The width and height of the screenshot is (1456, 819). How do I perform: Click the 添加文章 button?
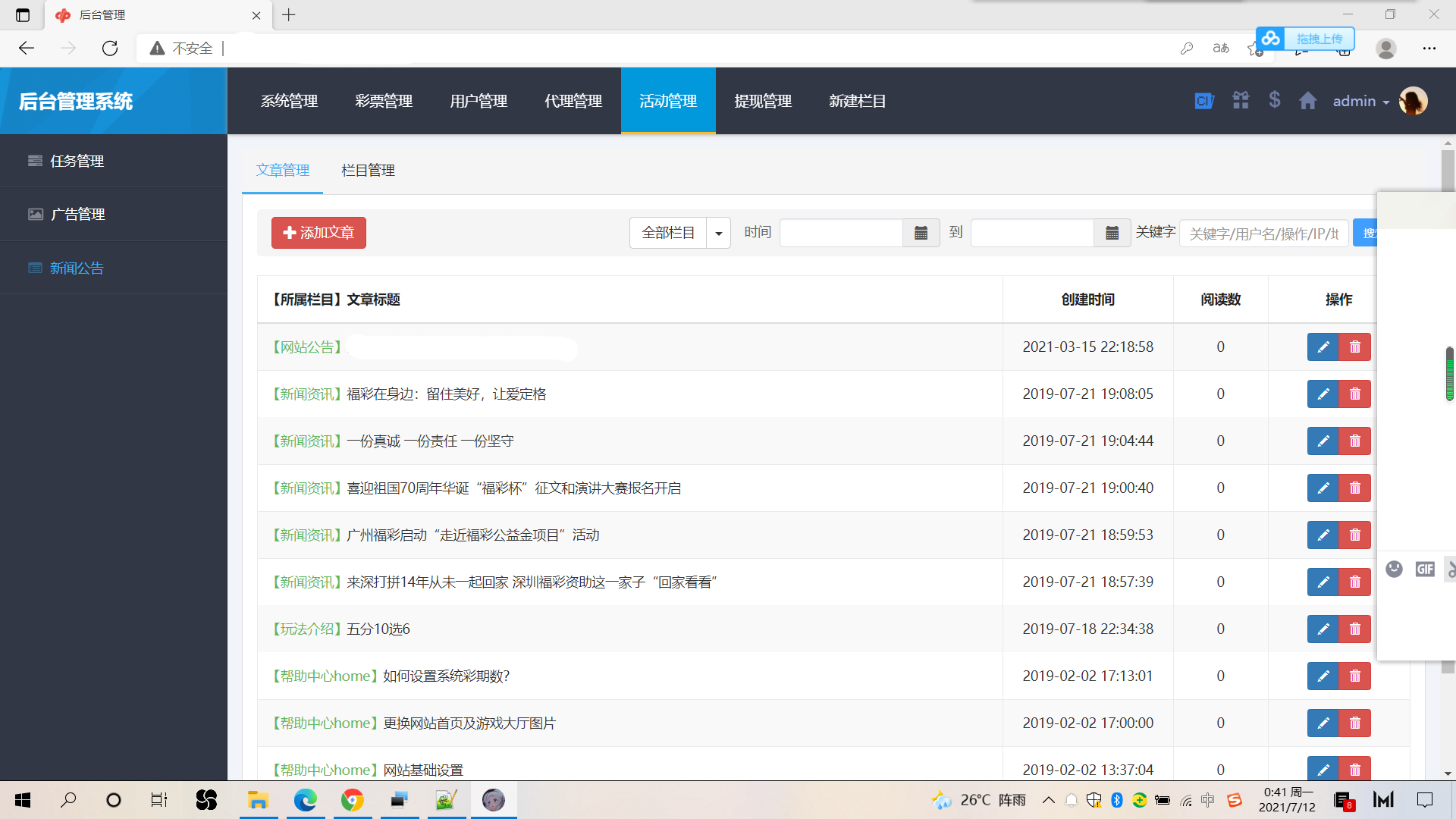coord(318,233)
